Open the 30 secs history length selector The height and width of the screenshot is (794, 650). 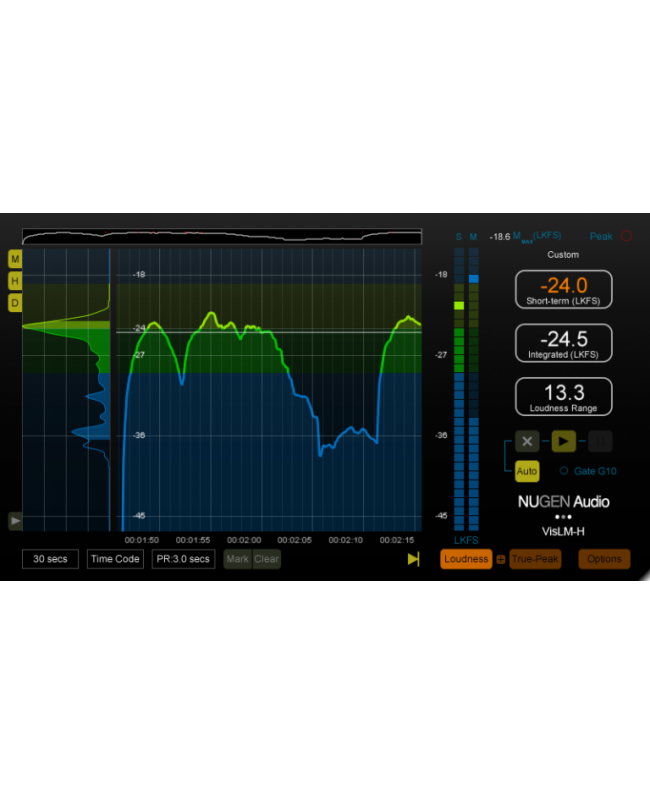click(50, 559)
